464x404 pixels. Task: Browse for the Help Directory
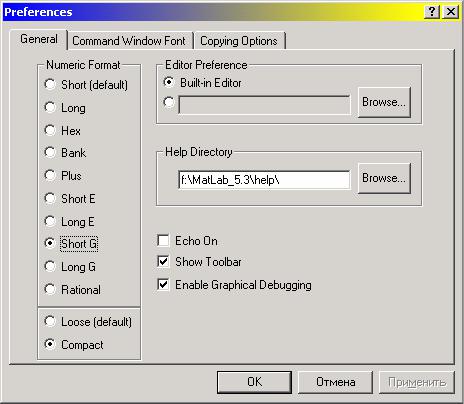(384, 178)
